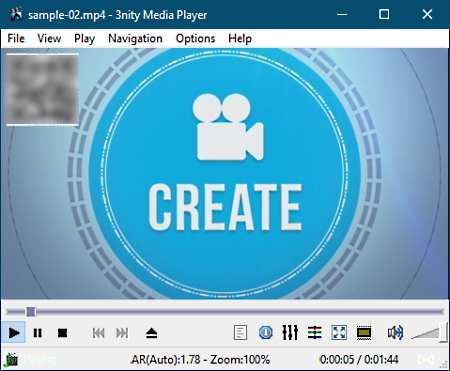Image resolution: width=450 pixels, height=371 pixels.
Task: Show media info with blue 'i' icon
Action: click(x=266, y=332)
